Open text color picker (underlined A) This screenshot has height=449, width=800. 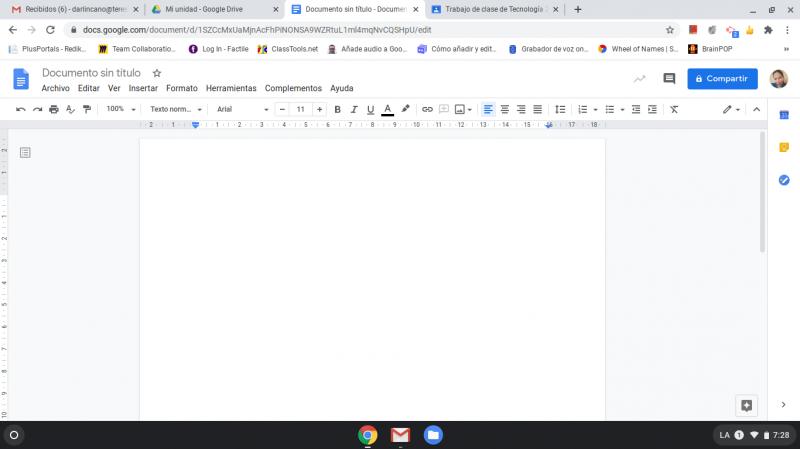[x=387, y=109]
